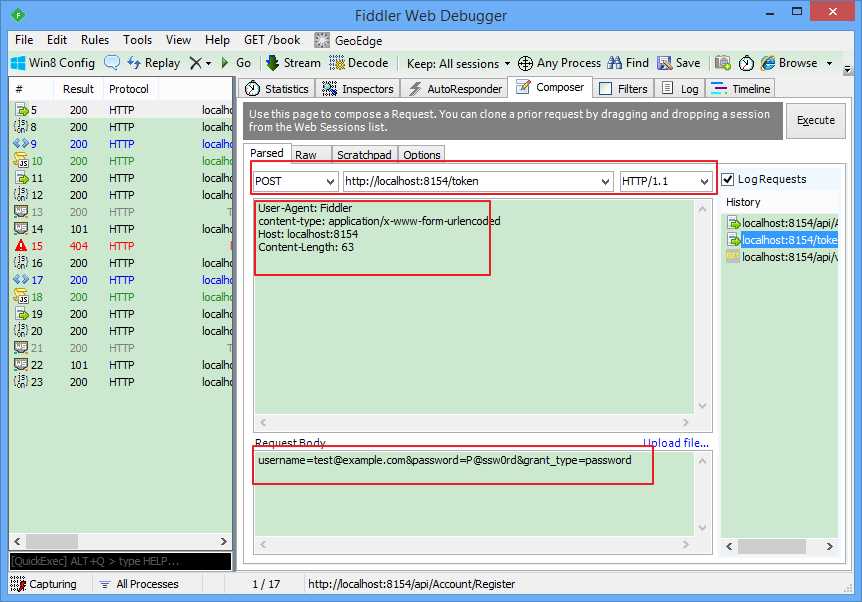The height and width of the screenshot is (602, 862).
Task: Click the Result column header
Action: (78, 89)
